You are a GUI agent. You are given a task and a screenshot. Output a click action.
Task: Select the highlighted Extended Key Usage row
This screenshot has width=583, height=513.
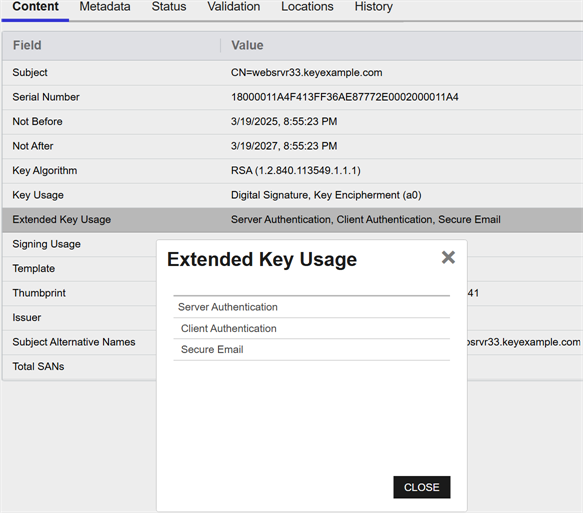292,220
